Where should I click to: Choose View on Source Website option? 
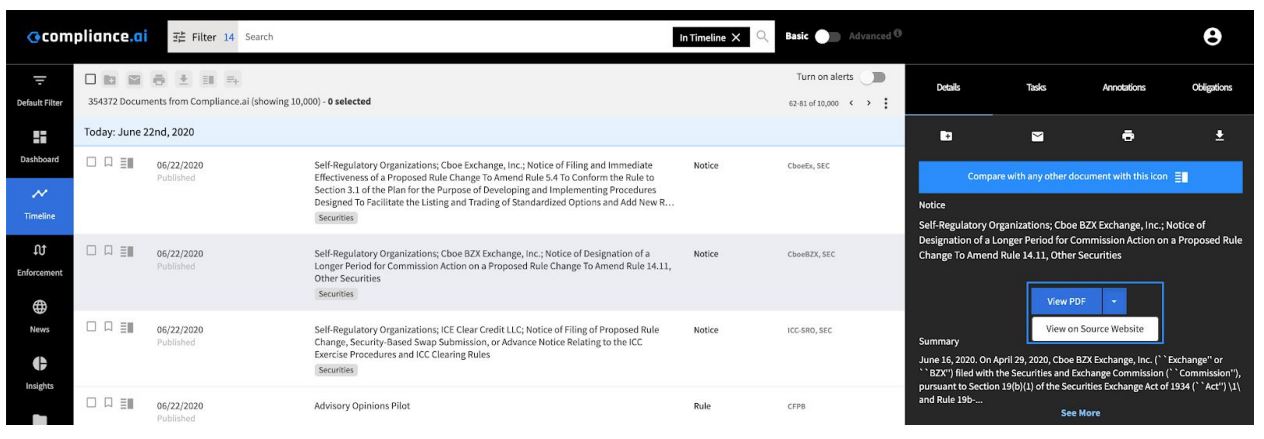coord(1095,327)
